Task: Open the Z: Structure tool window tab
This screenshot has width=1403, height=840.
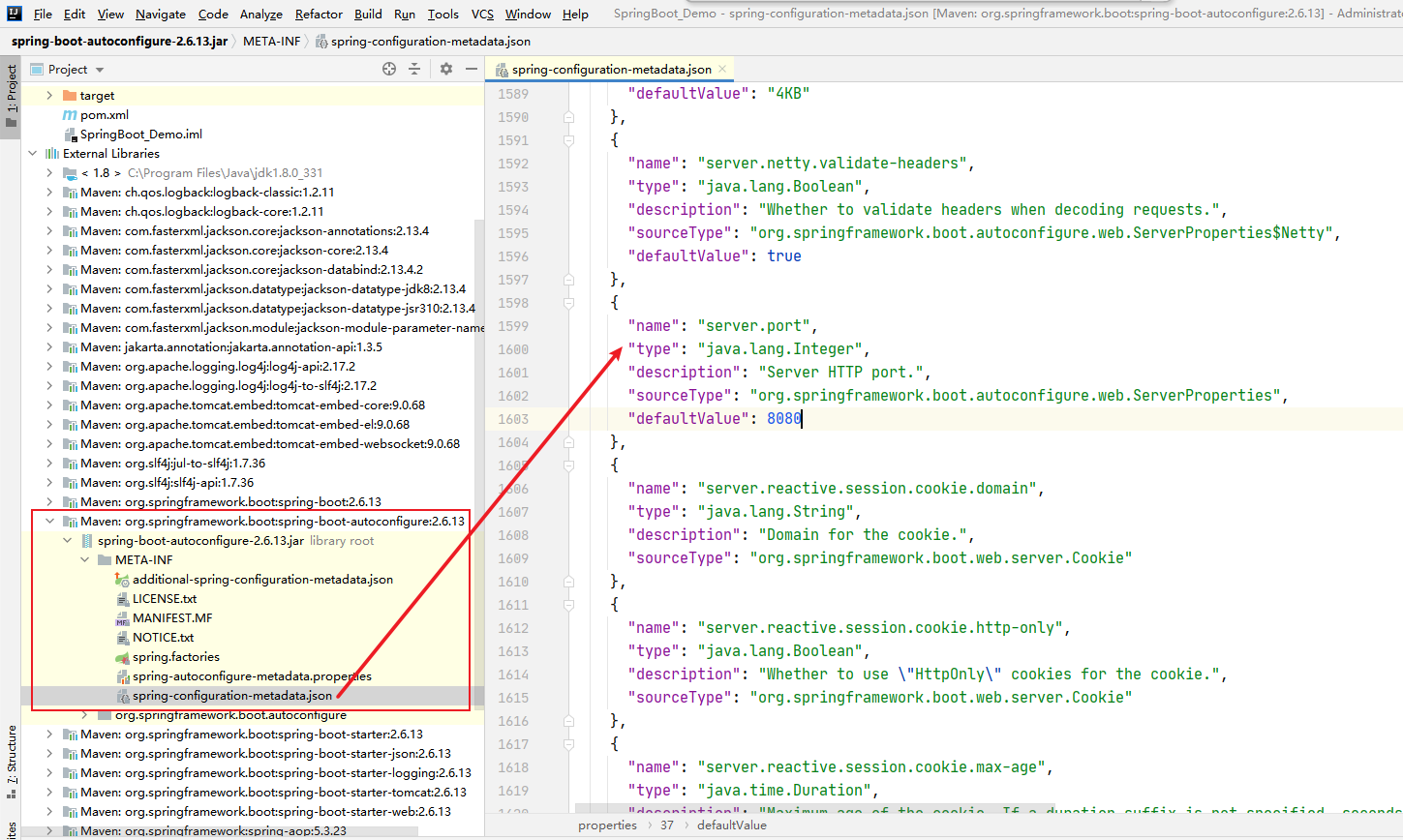Action: coord(11,761)
